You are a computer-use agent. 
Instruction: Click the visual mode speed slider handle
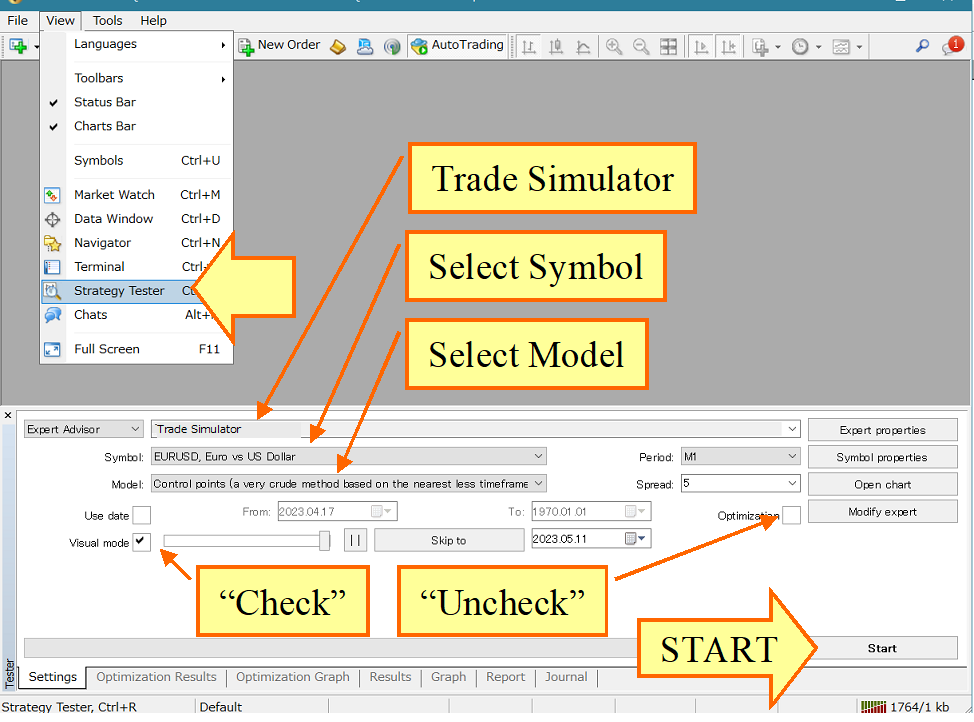click(324, 540)
